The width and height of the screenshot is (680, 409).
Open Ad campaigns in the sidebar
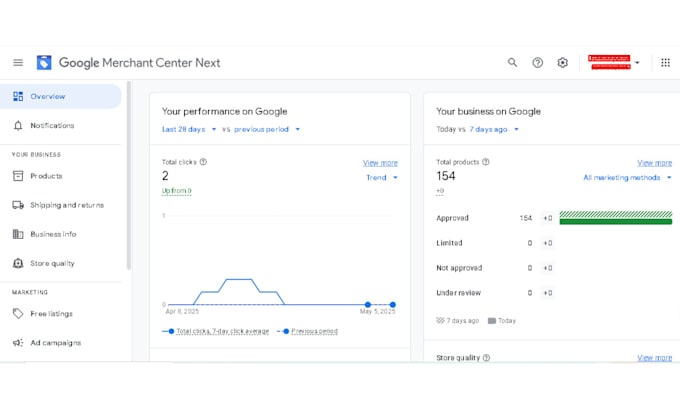(x=60, y=343)
